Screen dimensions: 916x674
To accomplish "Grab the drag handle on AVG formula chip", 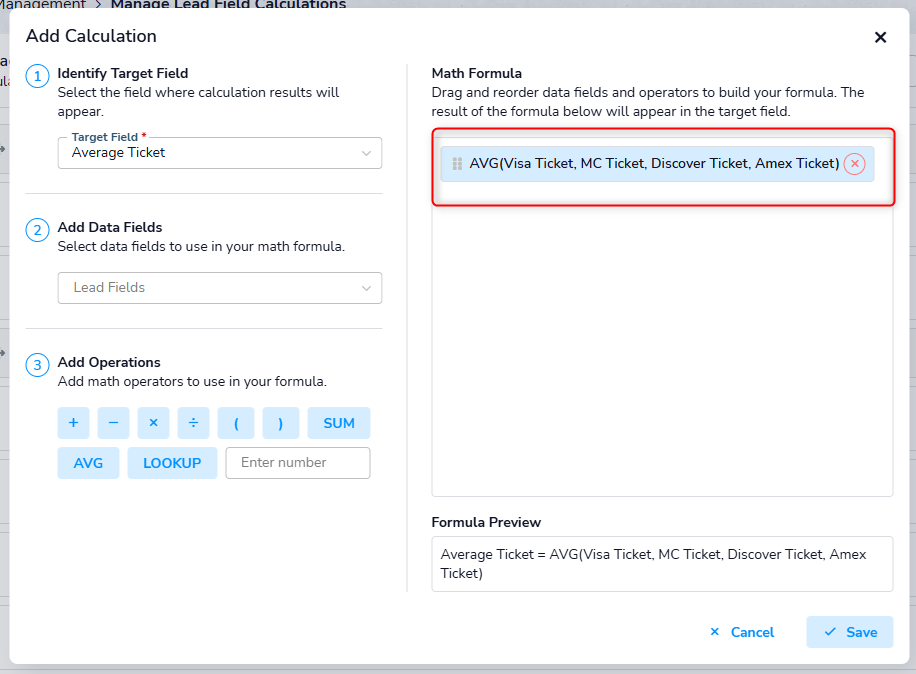I will (457, 164).
